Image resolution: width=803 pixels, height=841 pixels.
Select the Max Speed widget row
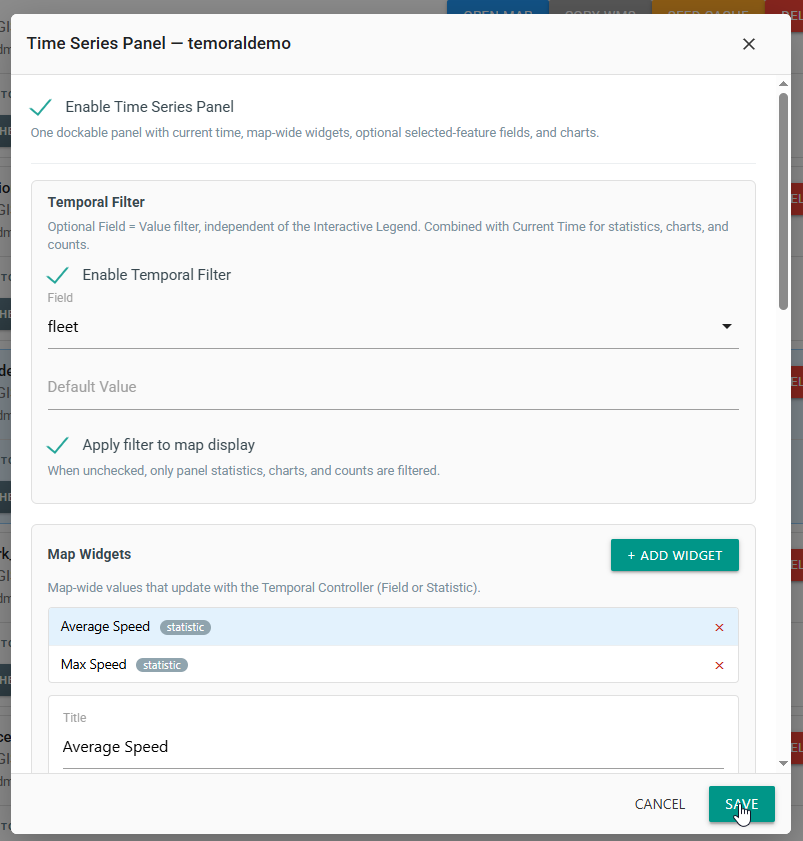tap(393, 665)
